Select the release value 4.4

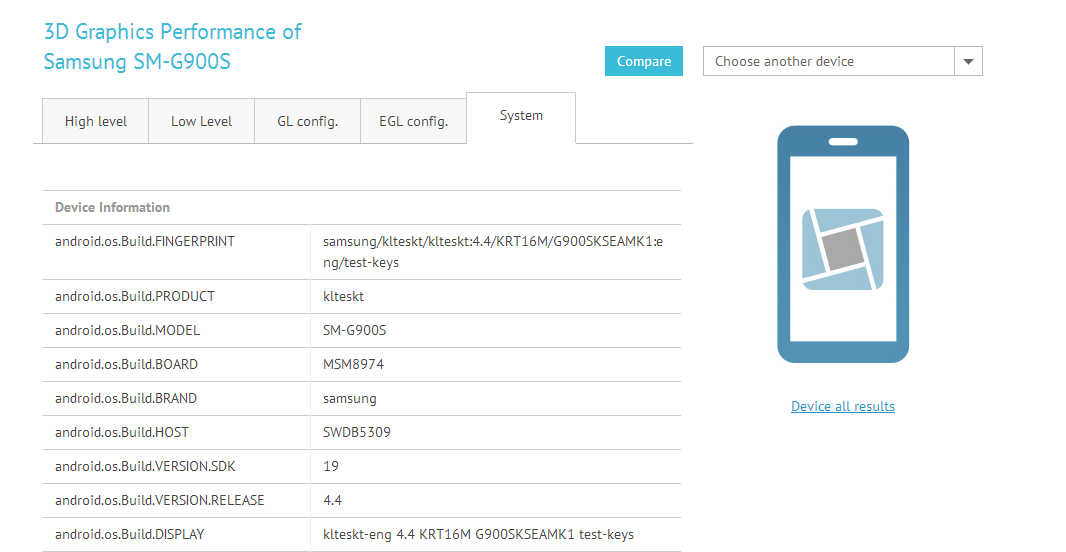click(x=332, y=500)
